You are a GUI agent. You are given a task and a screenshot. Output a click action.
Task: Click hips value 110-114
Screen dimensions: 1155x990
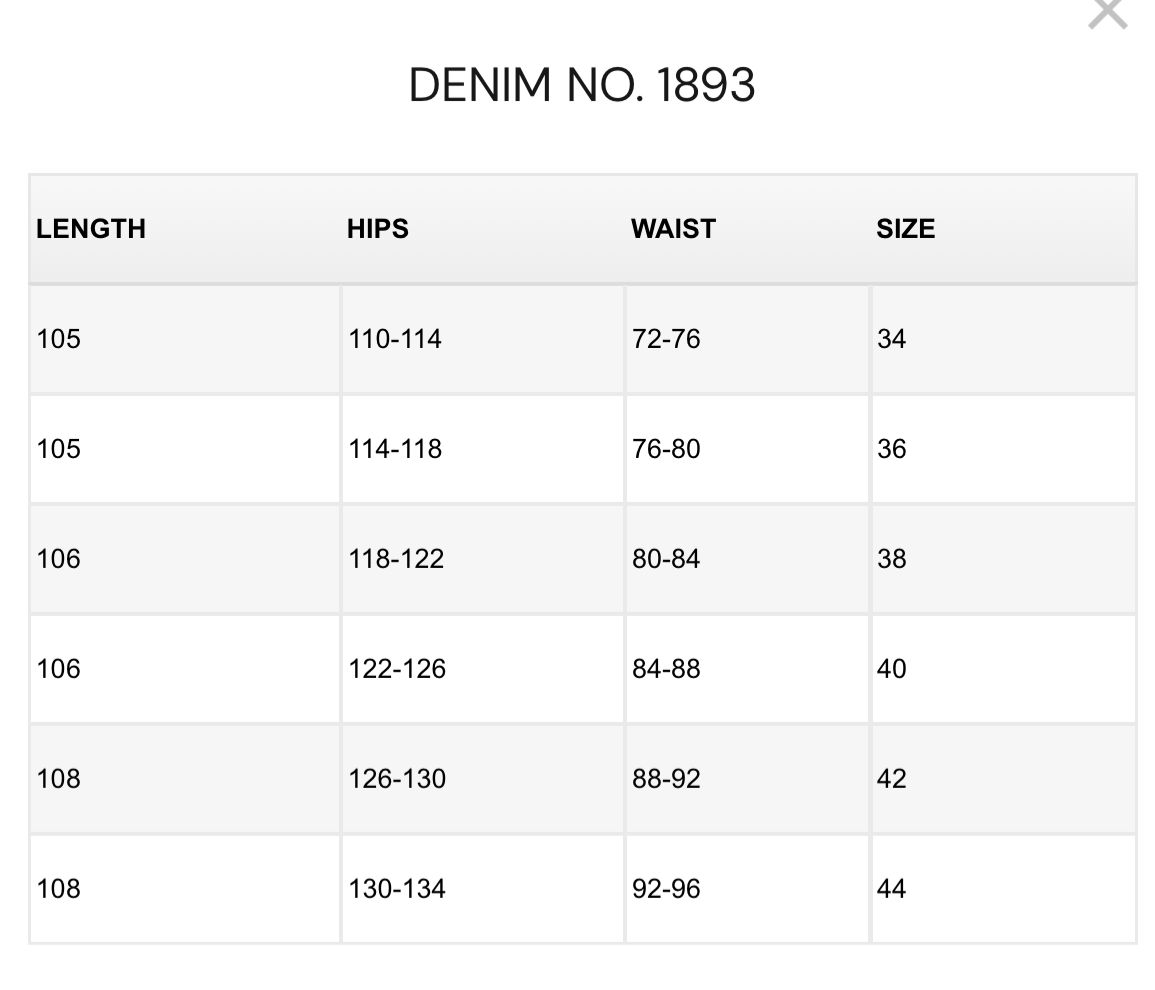tap(395, 339)
